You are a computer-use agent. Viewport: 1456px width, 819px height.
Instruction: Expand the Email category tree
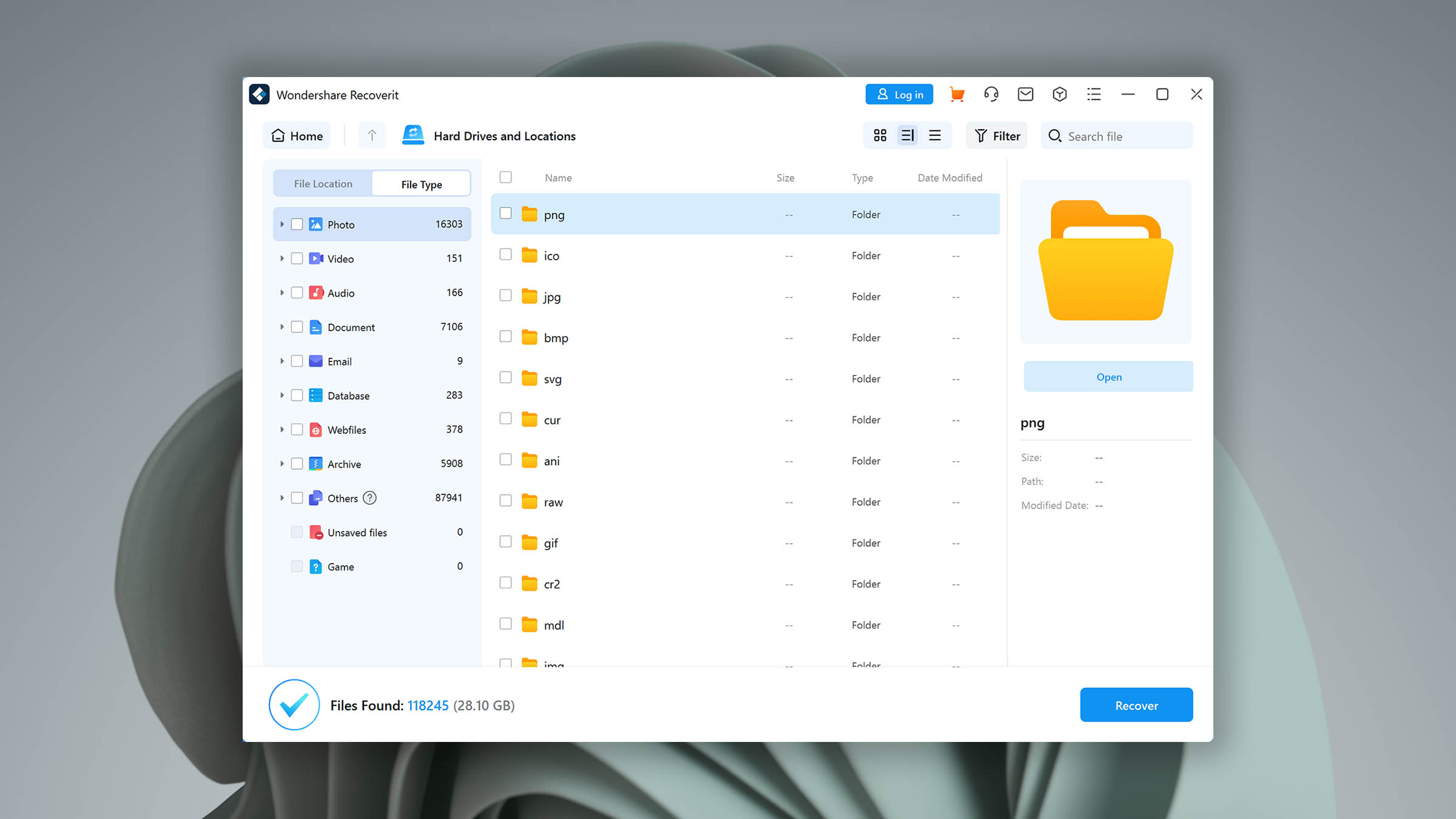point(282,362)
